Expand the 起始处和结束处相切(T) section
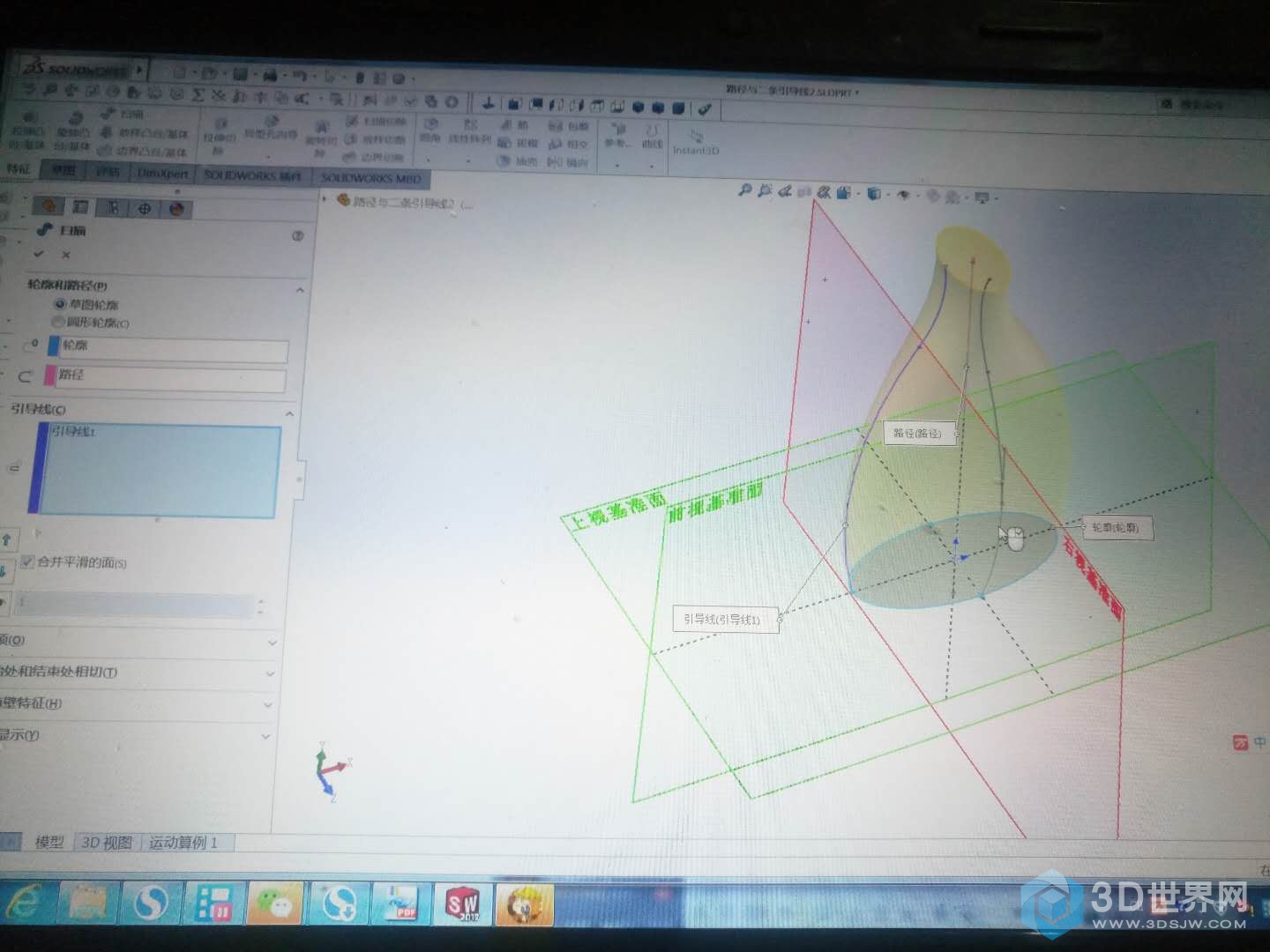The height and width of the screenshot is (952, 1270). tap(270, 674)
